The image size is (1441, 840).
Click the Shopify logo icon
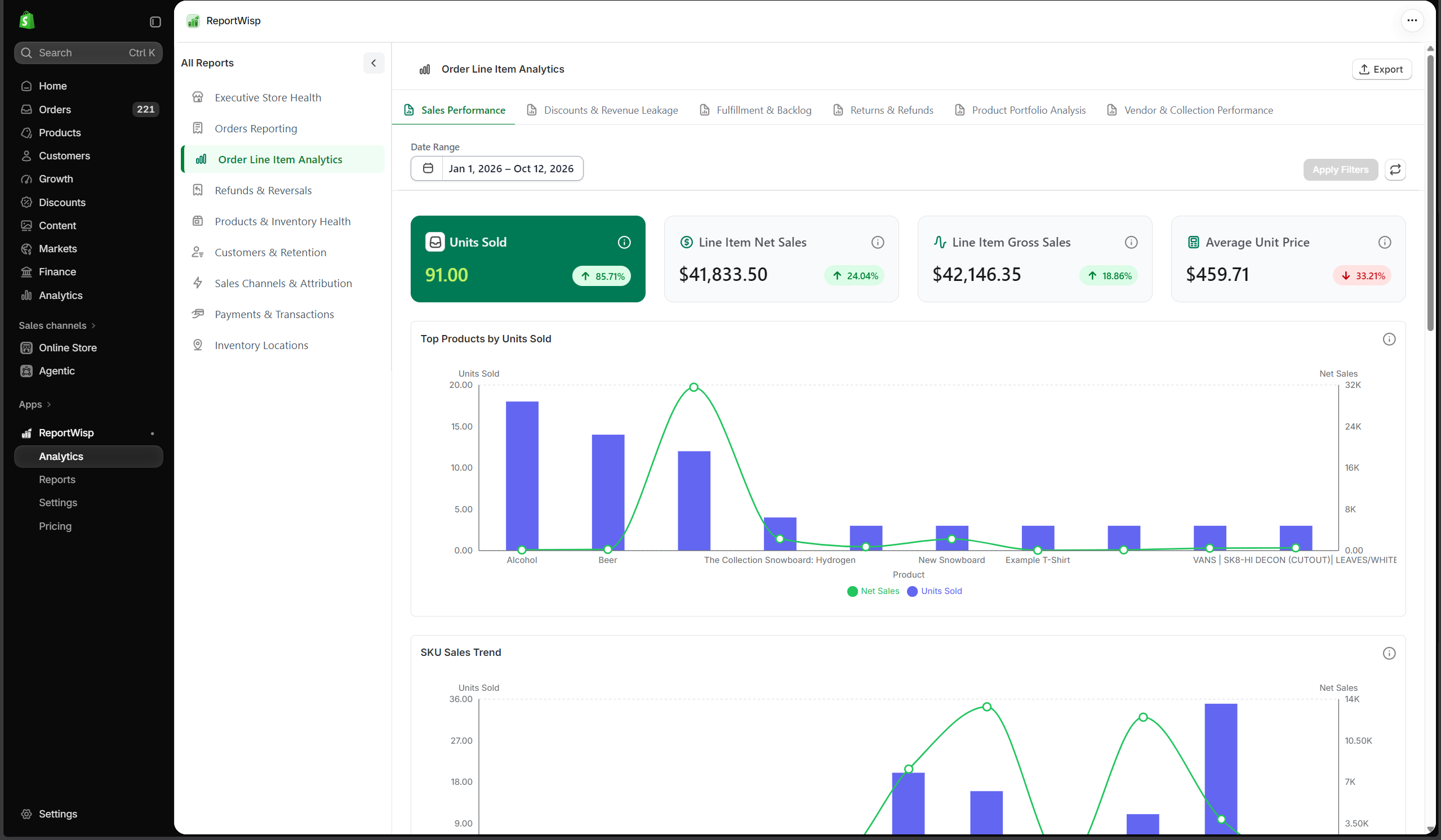click(x=26, y=21)
